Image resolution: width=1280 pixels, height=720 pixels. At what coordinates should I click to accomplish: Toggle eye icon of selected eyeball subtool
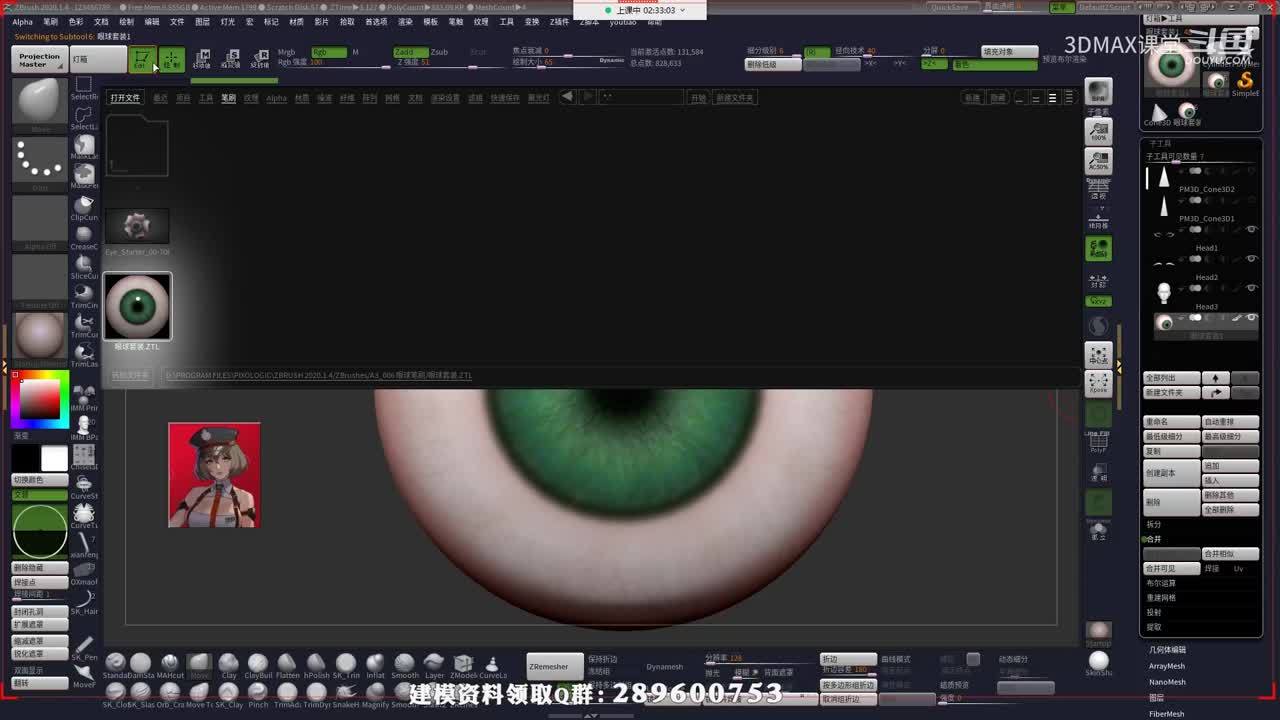tap(1251, 318)
